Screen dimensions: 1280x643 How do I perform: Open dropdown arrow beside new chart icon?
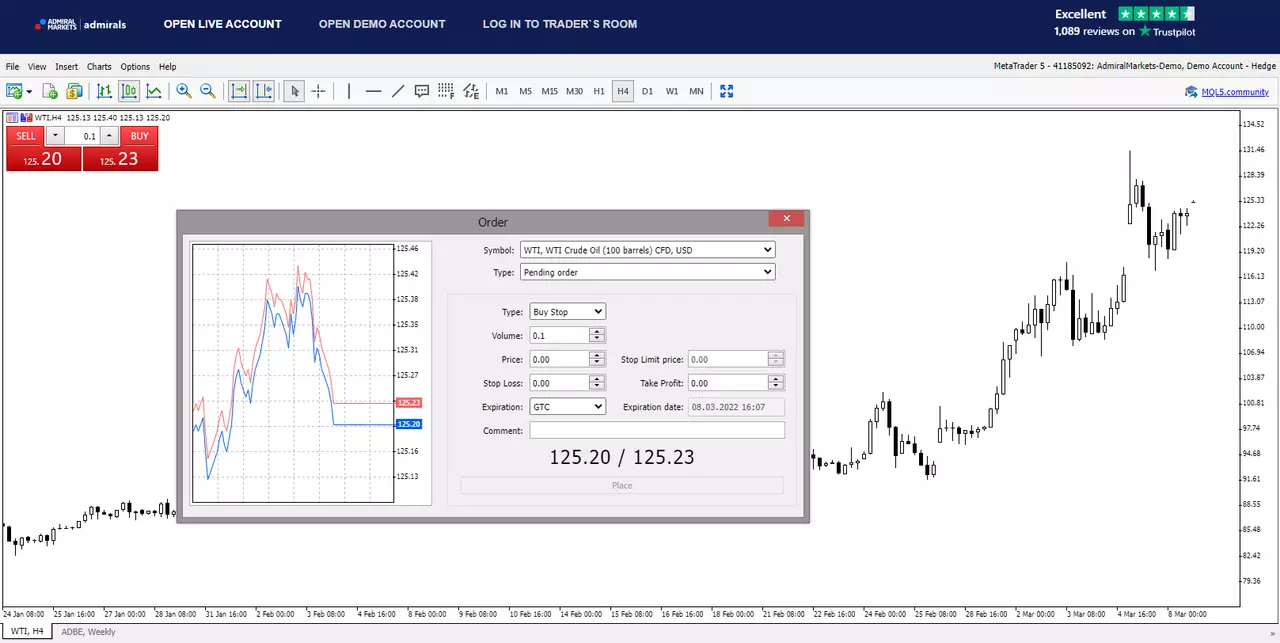point(29,91)
